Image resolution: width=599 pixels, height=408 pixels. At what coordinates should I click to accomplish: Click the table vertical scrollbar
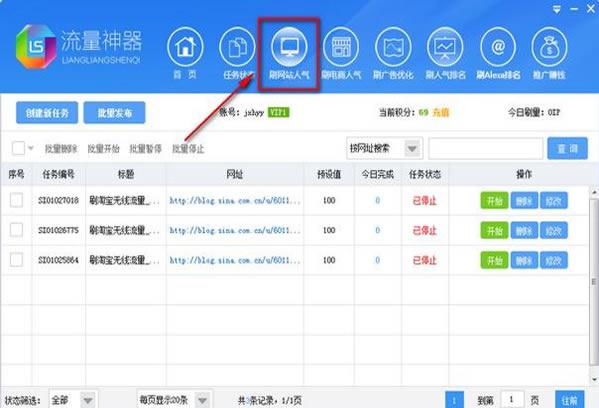pyautogui.click(x=594, y=283)
